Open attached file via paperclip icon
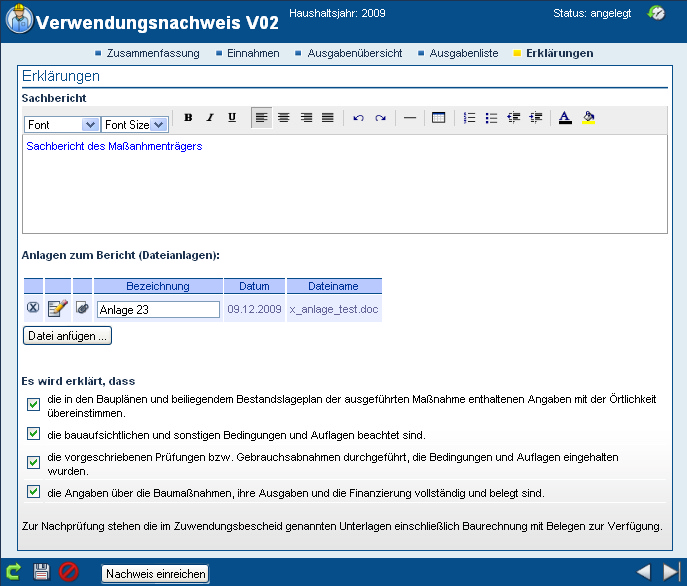Image resolution: width=687 pixels, height=586 pixels. point(82,307)
